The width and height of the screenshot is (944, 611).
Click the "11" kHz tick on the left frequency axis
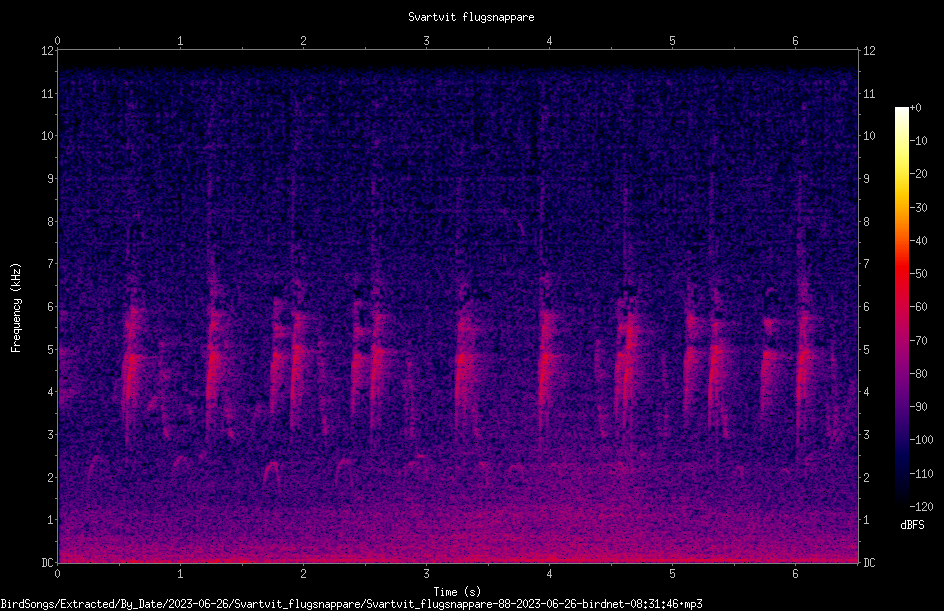pos(47,93)
